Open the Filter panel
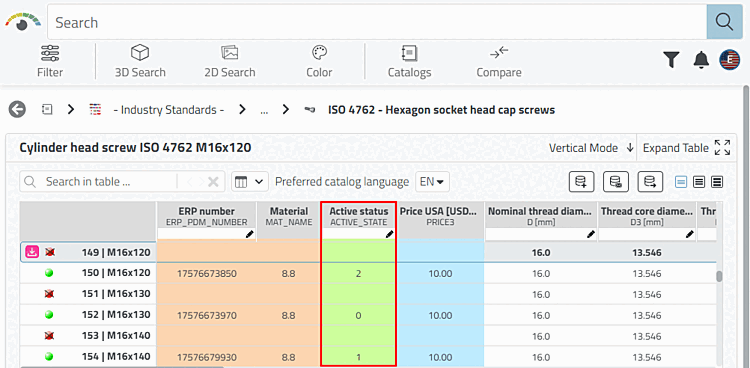 (x=50, y=61)
